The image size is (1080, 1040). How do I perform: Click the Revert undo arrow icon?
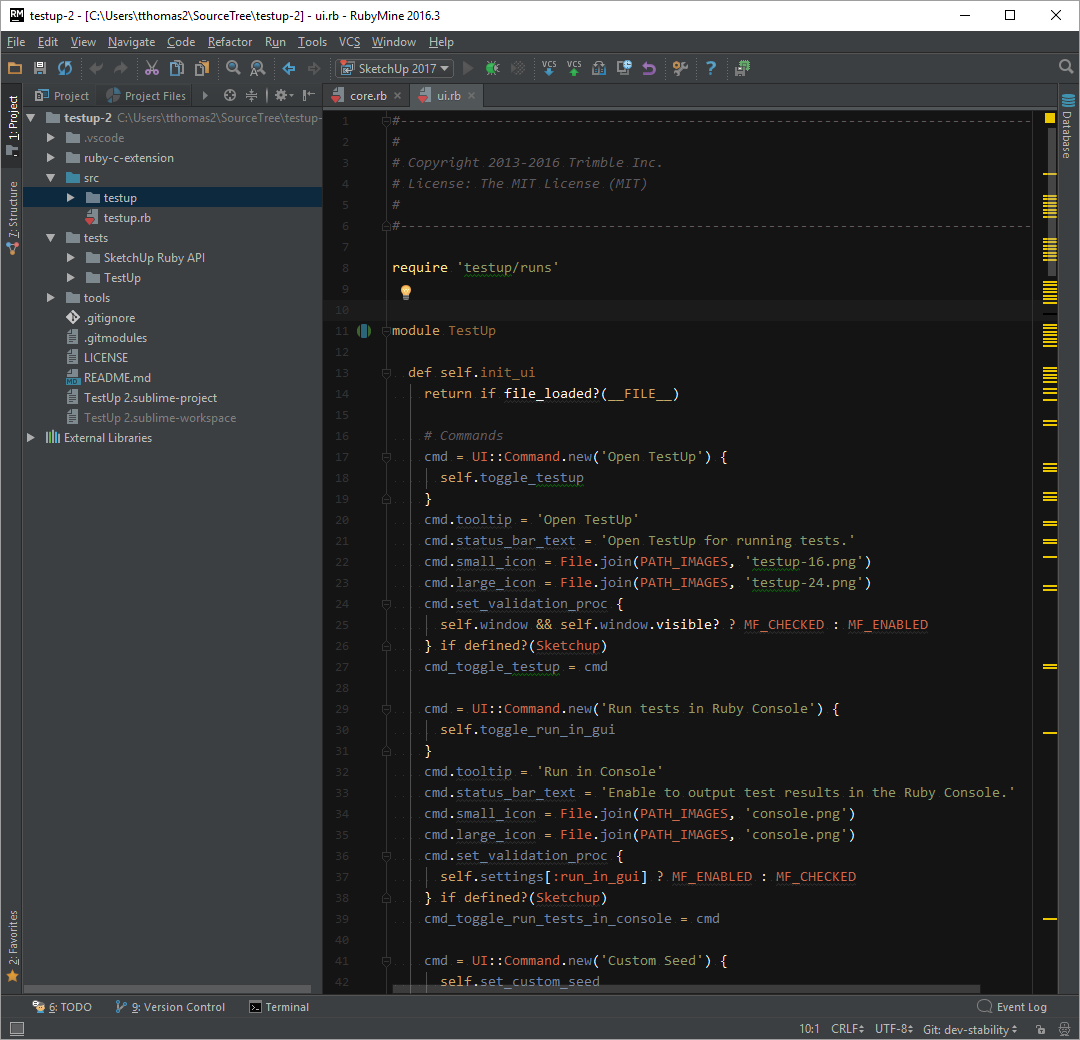649,68
